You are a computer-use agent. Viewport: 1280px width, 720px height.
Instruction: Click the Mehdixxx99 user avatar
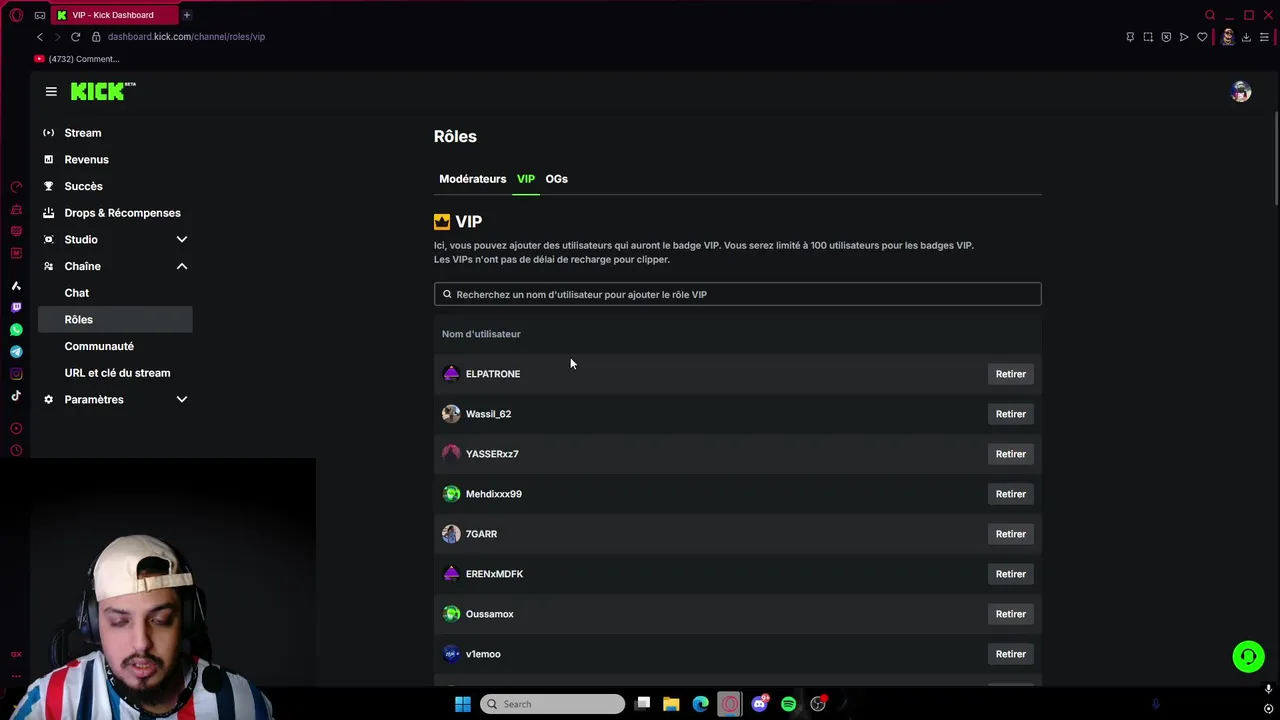451,494
